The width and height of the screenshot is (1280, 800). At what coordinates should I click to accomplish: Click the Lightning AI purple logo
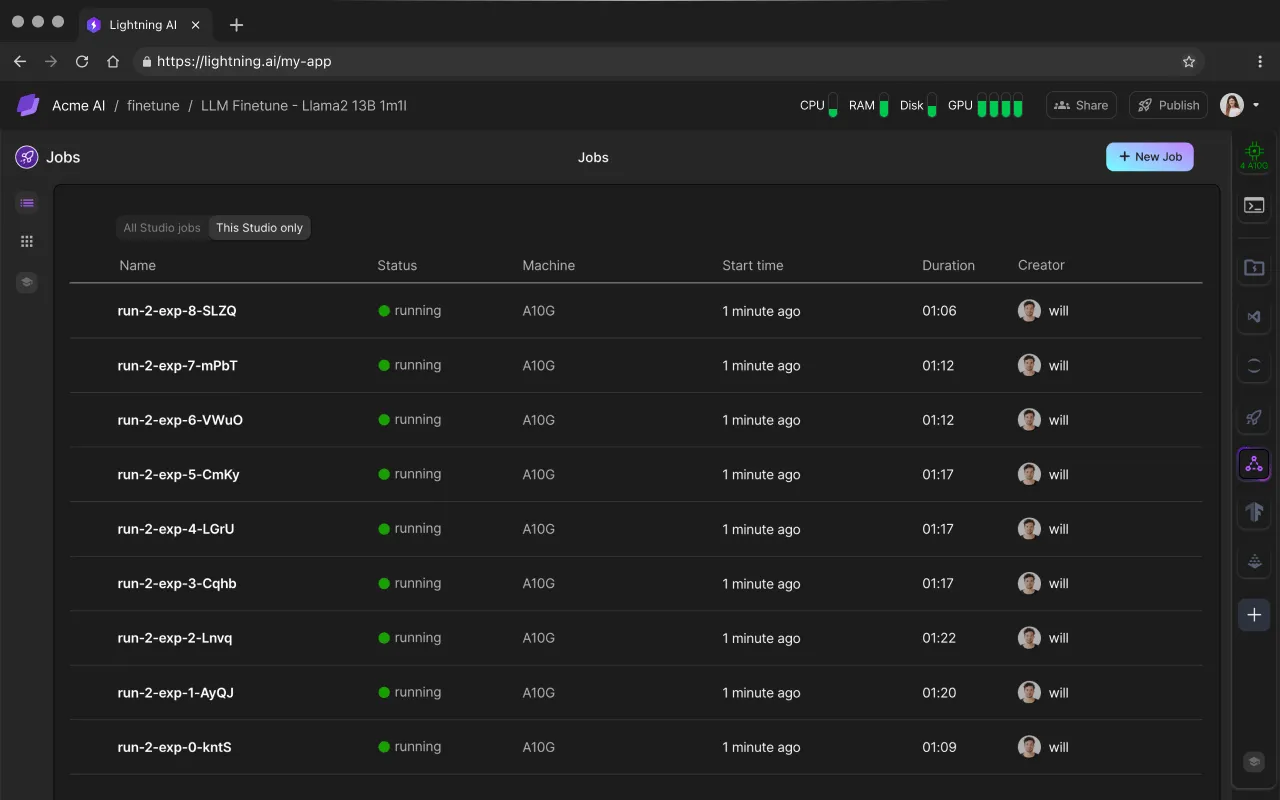pyautogui.click(x=28, y=105)
